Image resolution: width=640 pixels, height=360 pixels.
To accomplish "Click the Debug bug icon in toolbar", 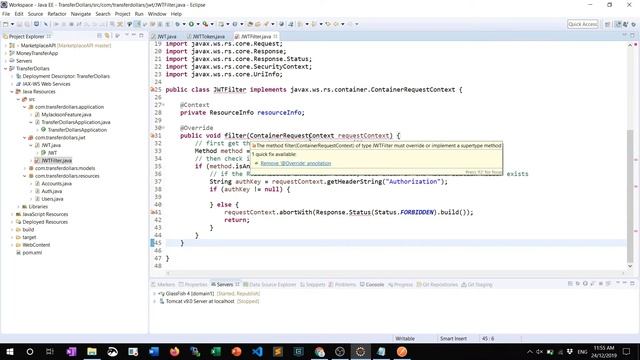I will coord(177,24).
